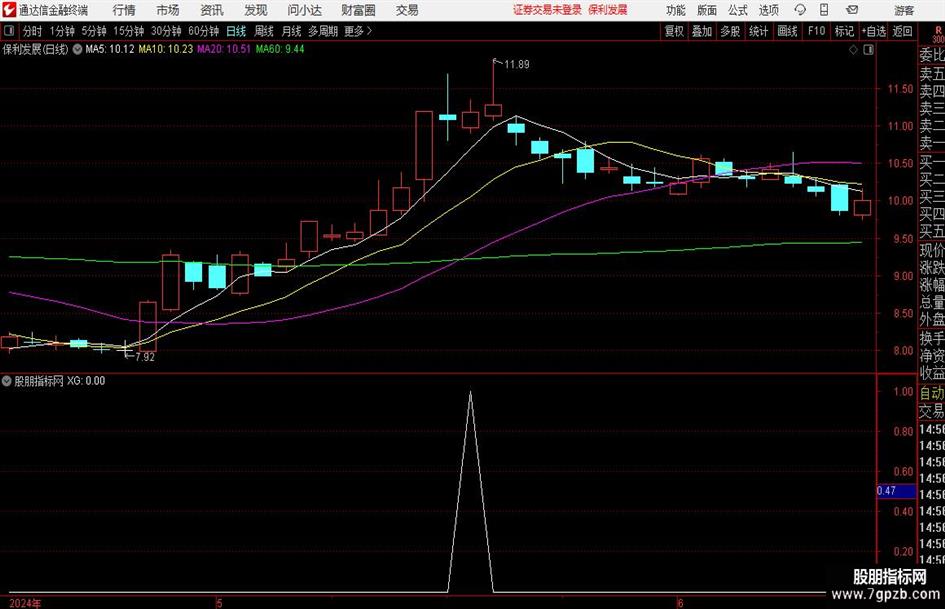
Task: Switch to the 月线 monthly tab
Action: (x=291, y=31)
